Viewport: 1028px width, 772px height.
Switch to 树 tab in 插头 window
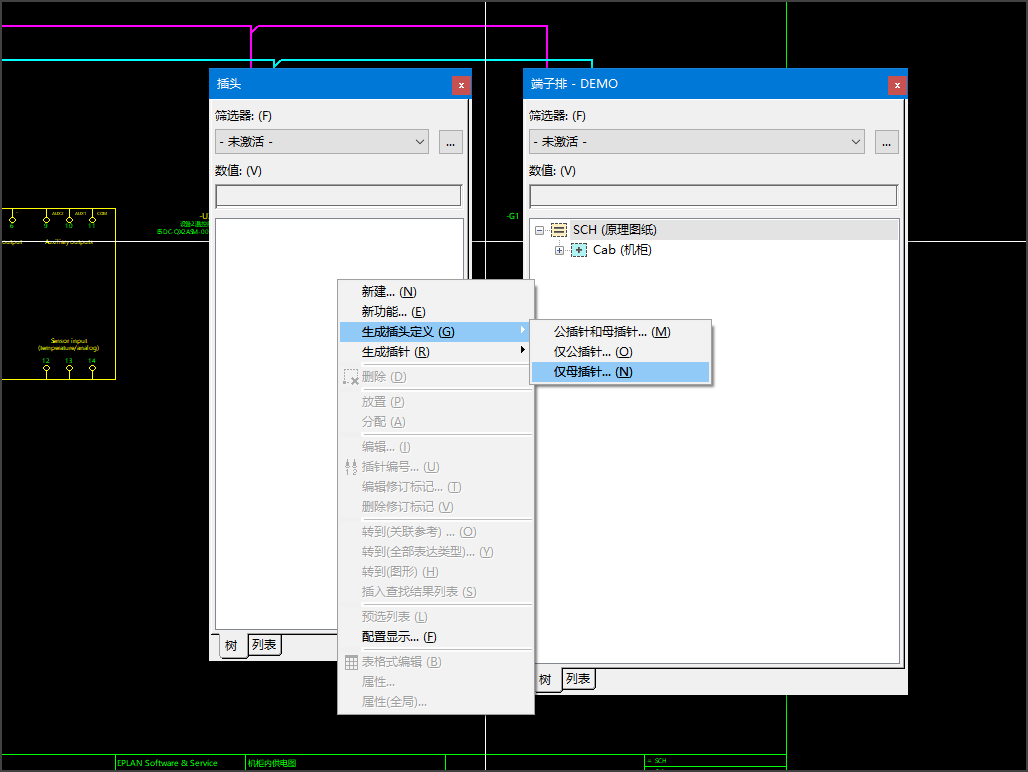coord(231,646)
